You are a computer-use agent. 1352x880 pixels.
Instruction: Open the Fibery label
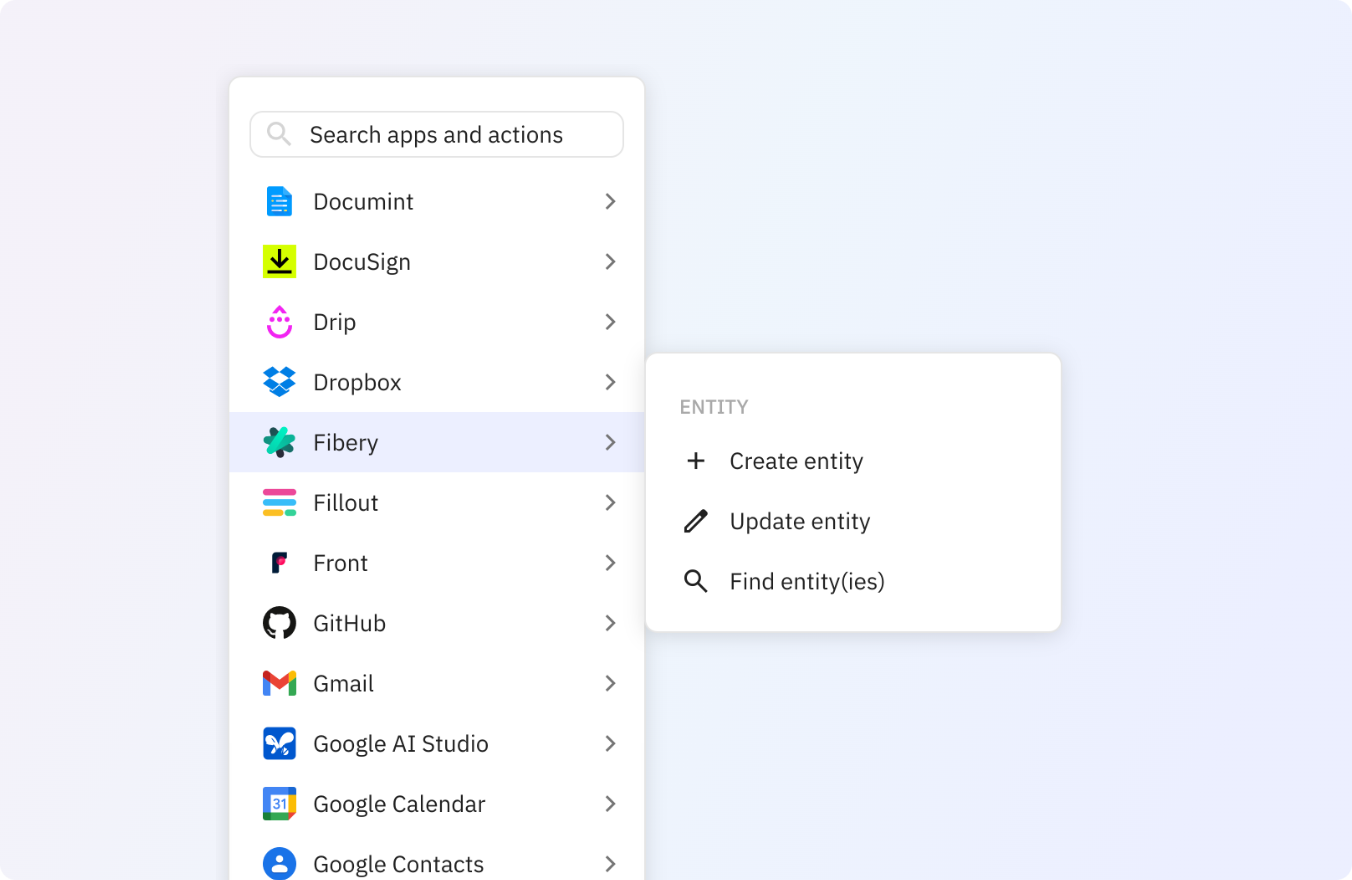click(345, 442)
